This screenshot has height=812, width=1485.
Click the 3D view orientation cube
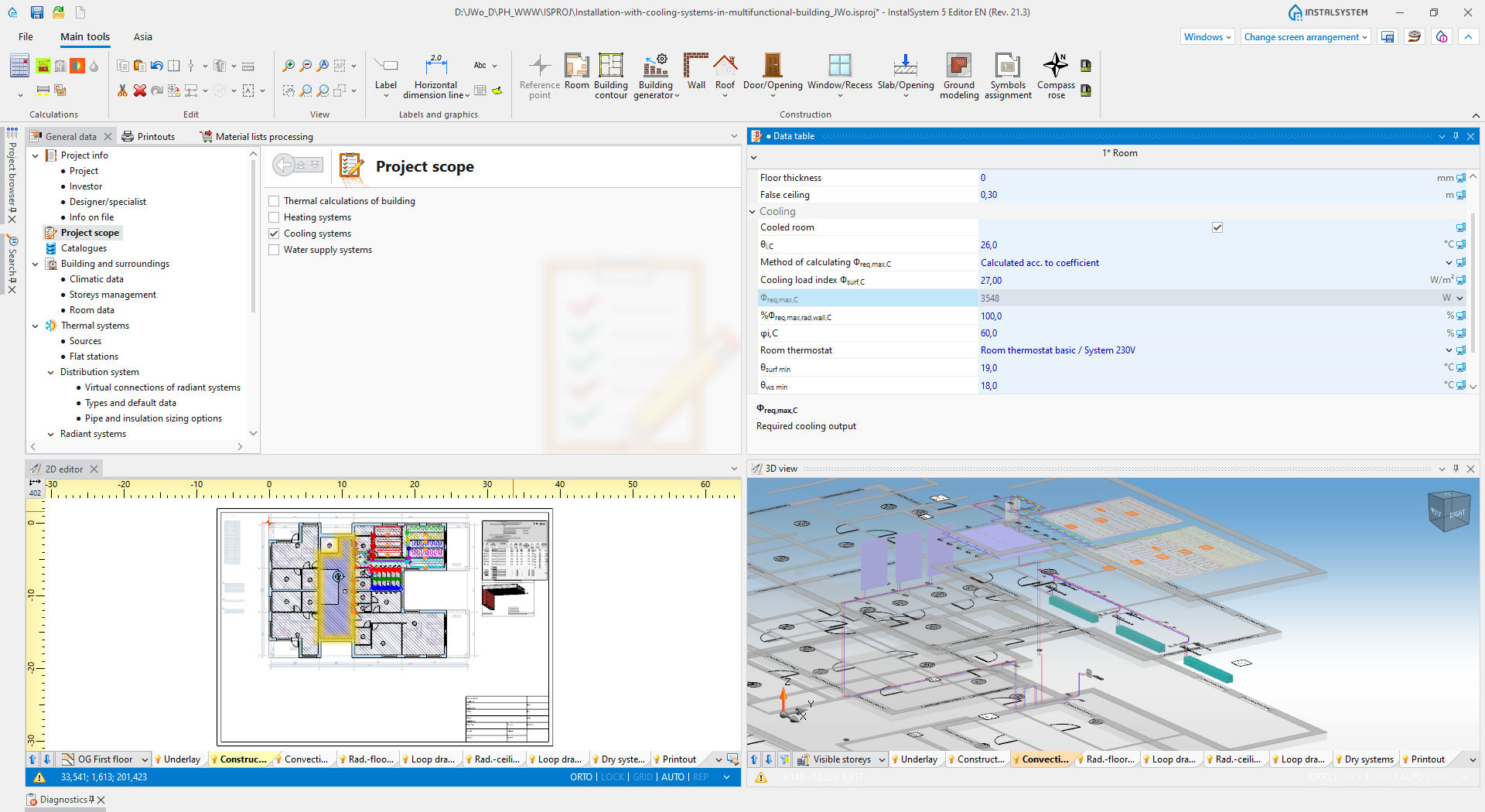pyautogui.click(x=1449, y=511)
